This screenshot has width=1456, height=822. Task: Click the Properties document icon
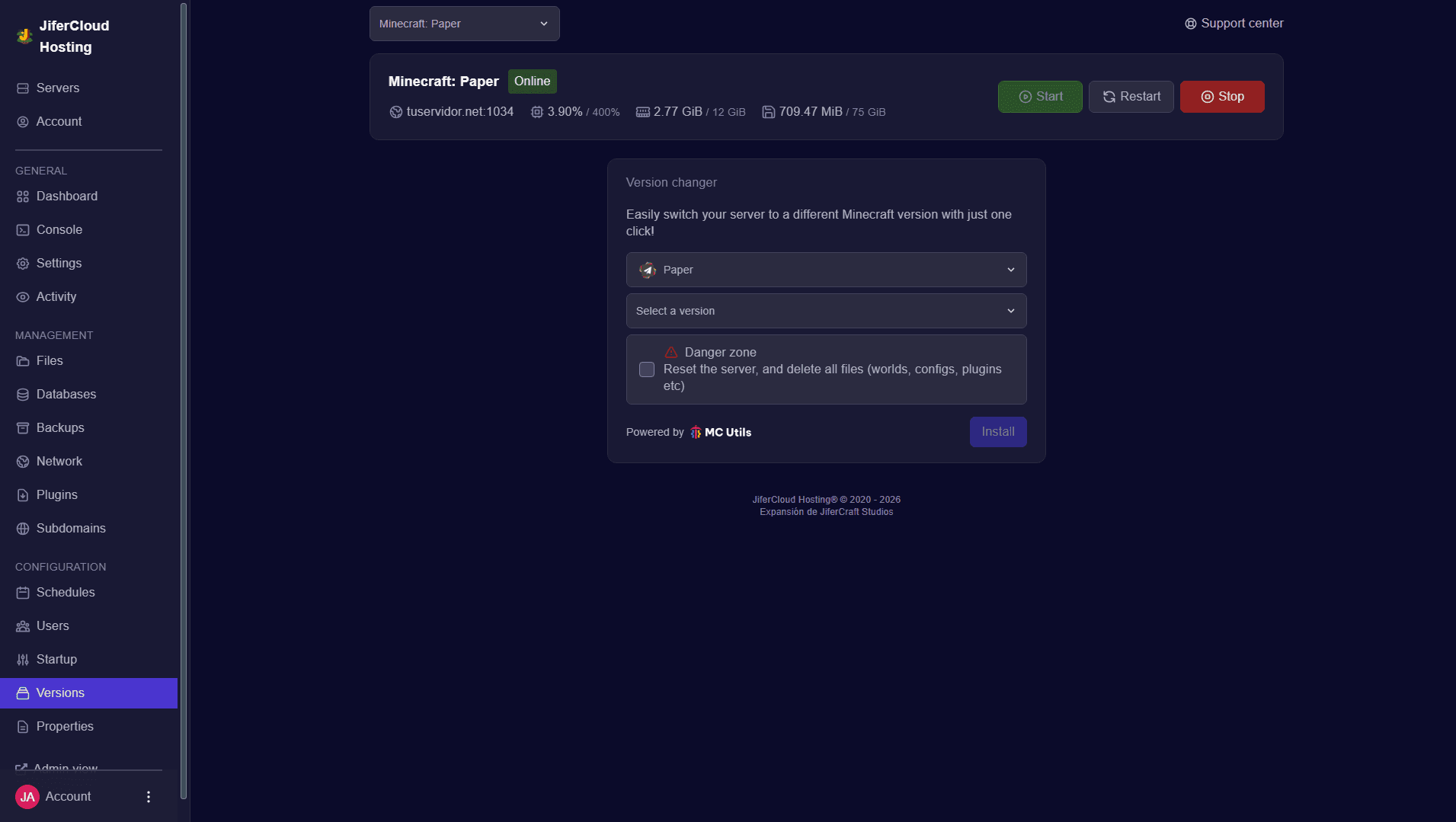23,727
